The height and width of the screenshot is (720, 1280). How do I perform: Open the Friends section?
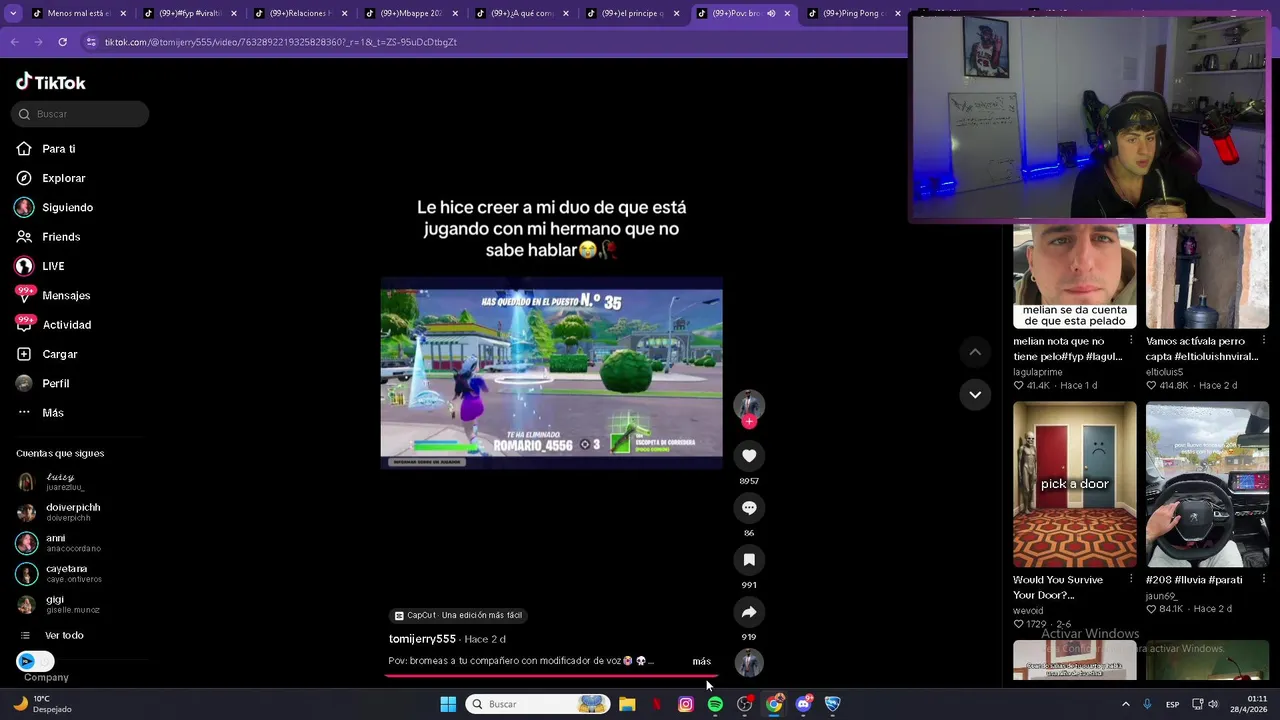[48, 237]
